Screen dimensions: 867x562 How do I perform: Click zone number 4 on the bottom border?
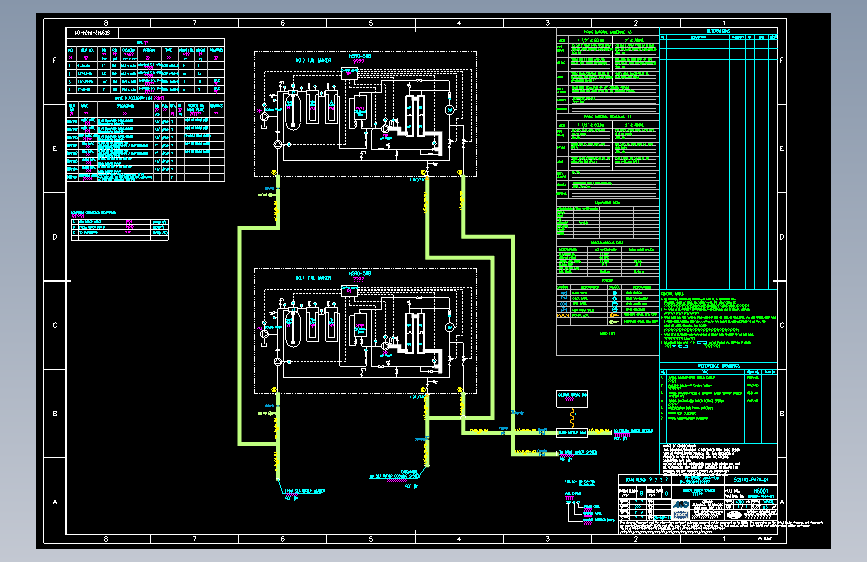click(x=459, y=539)
